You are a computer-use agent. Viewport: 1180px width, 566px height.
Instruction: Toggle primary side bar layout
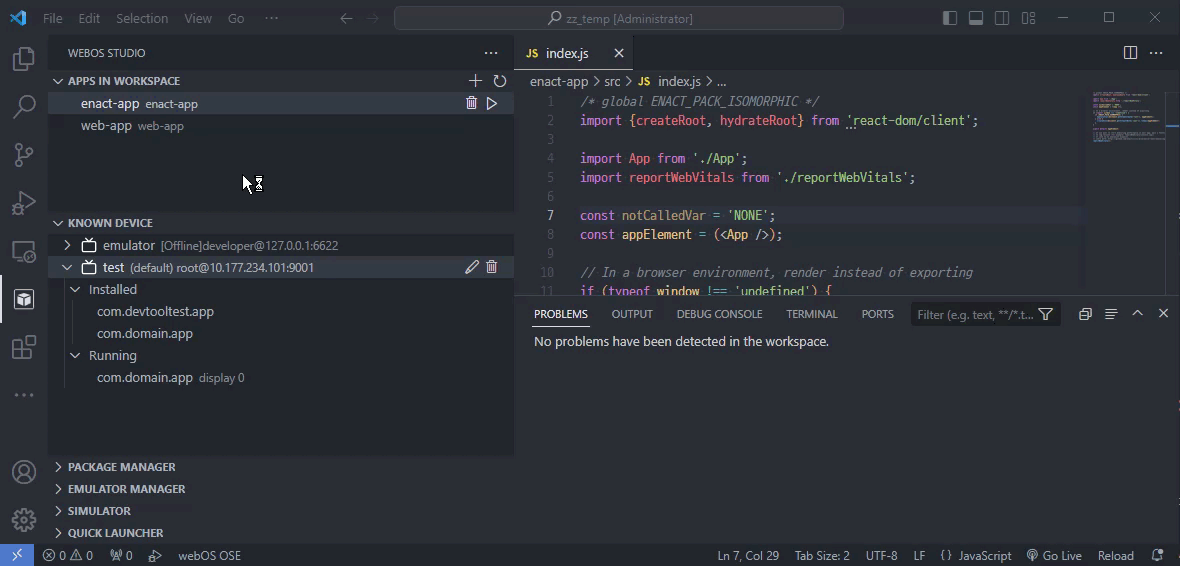[x=950, y=18]
